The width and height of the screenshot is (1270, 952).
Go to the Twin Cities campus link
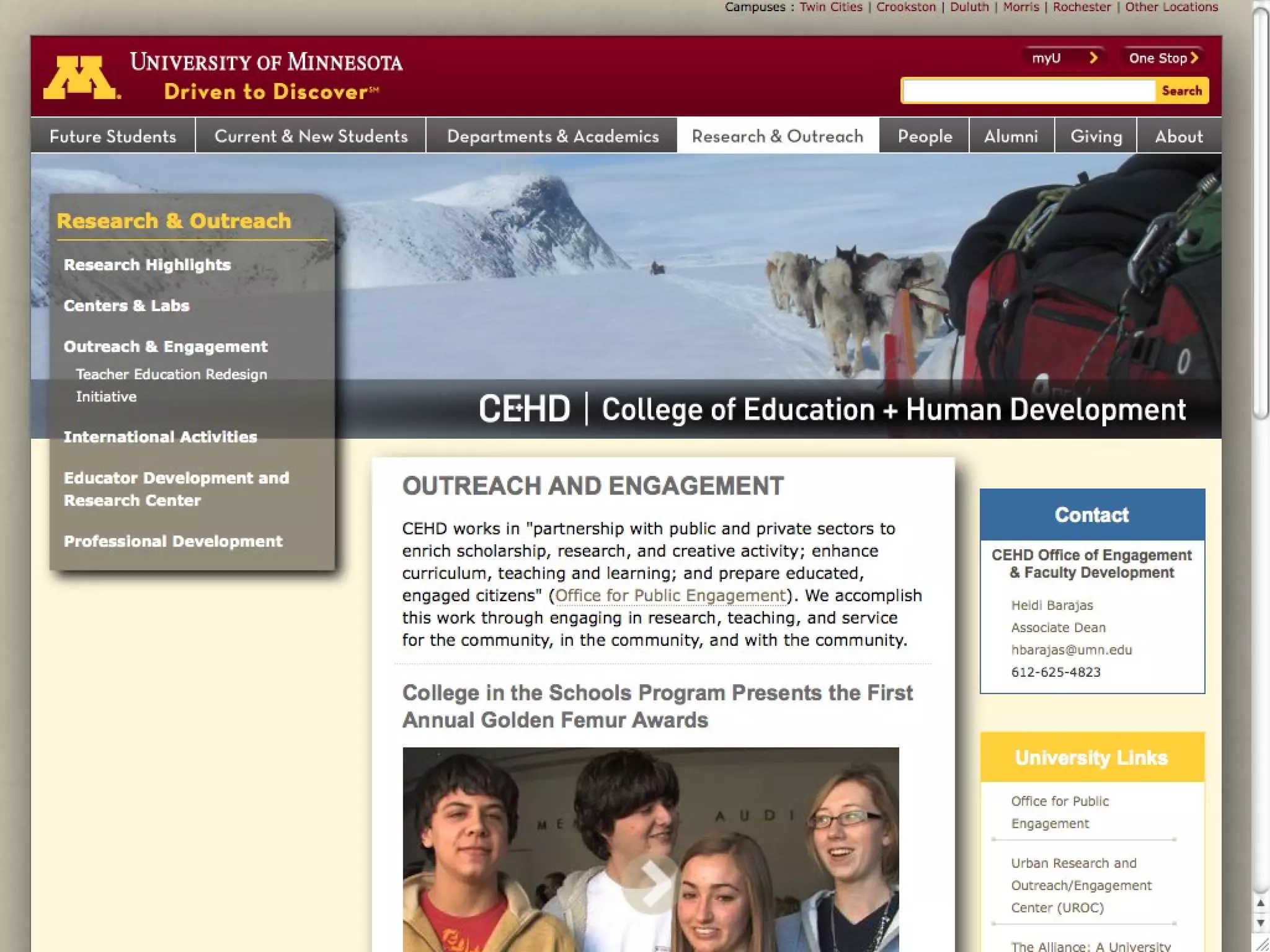tap(831, 7)
